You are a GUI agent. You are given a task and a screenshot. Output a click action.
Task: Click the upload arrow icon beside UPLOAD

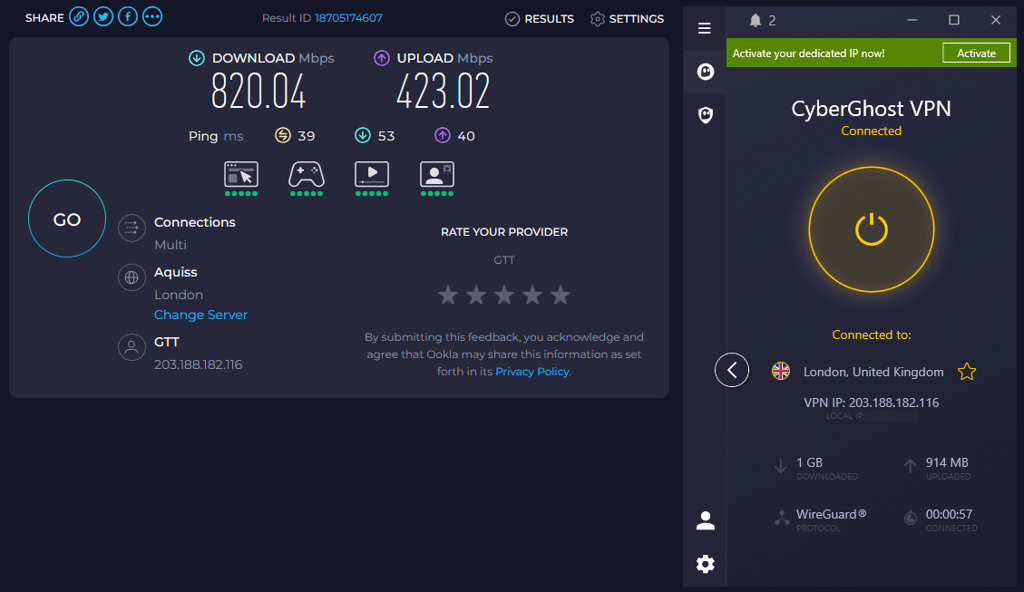[381, 58]
